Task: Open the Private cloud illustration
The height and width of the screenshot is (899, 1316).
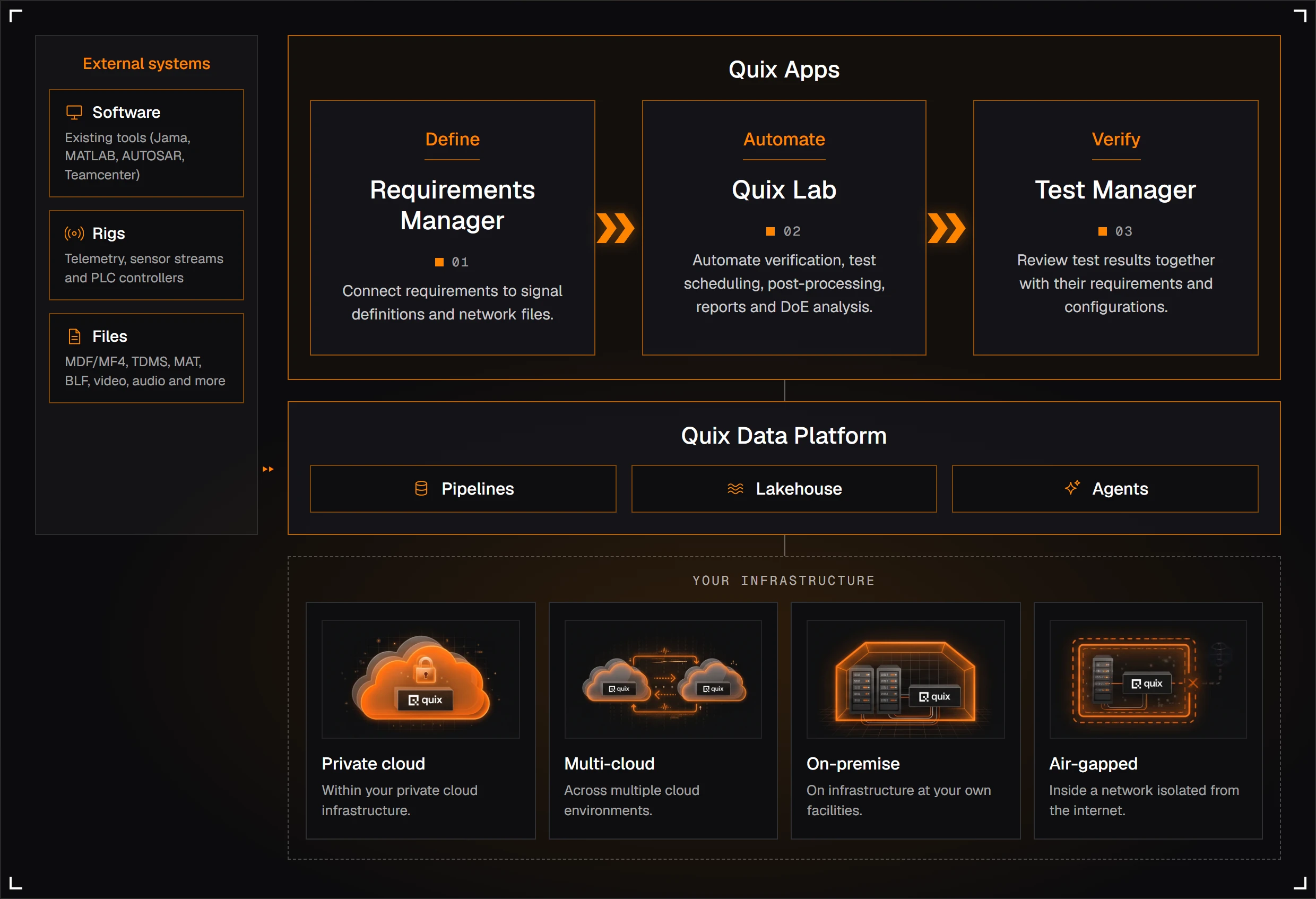Action: tap(421, 679)
